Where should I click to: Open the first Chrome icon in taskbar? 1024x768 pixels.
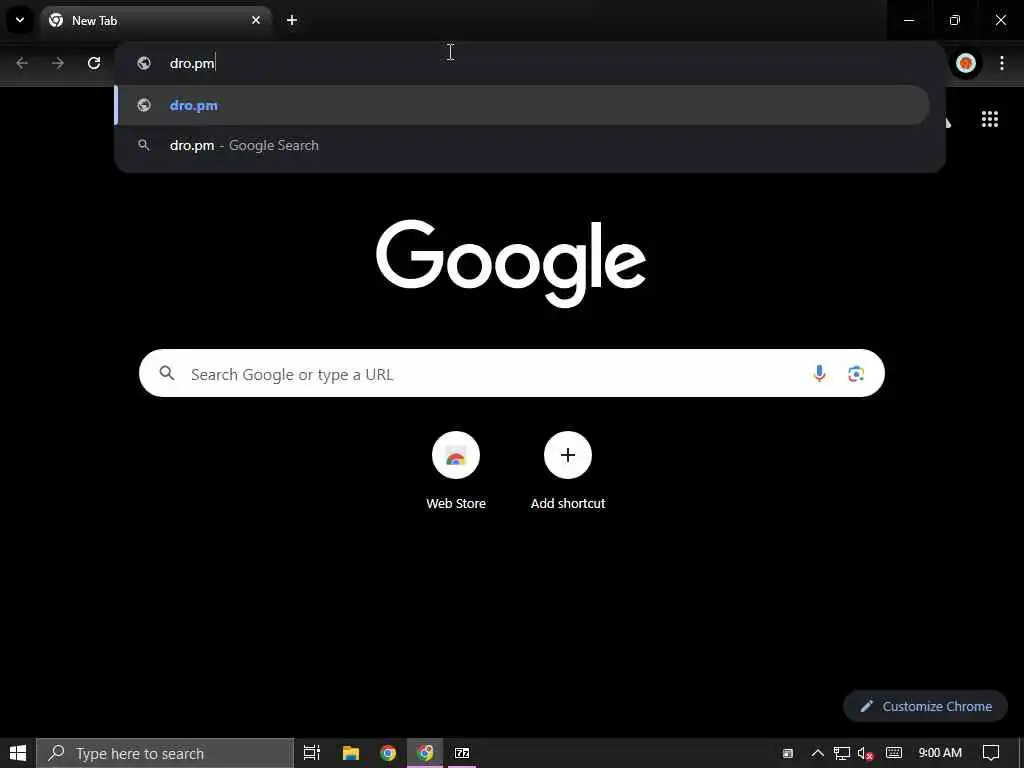tap(388, 753)
